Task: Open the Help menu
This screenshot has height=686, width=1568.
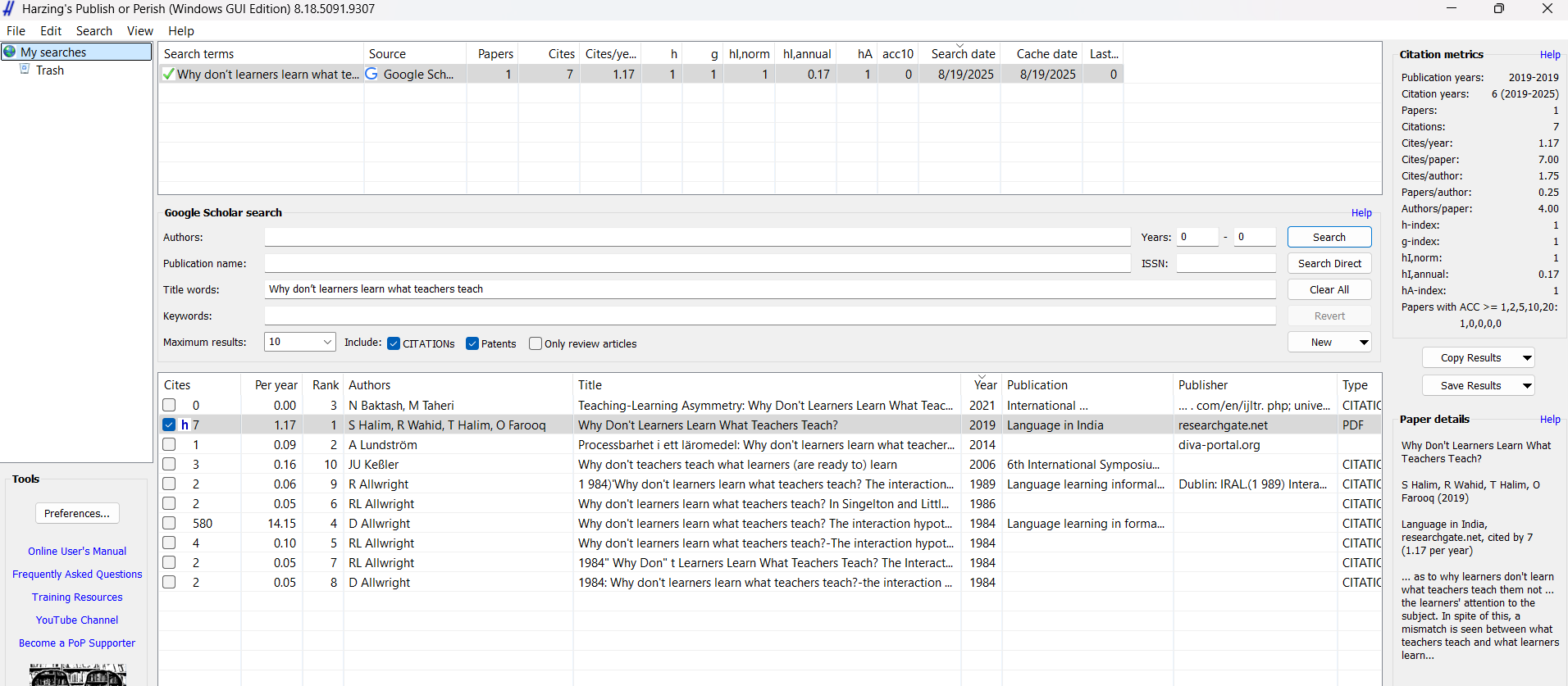Action: coord(181,31)
